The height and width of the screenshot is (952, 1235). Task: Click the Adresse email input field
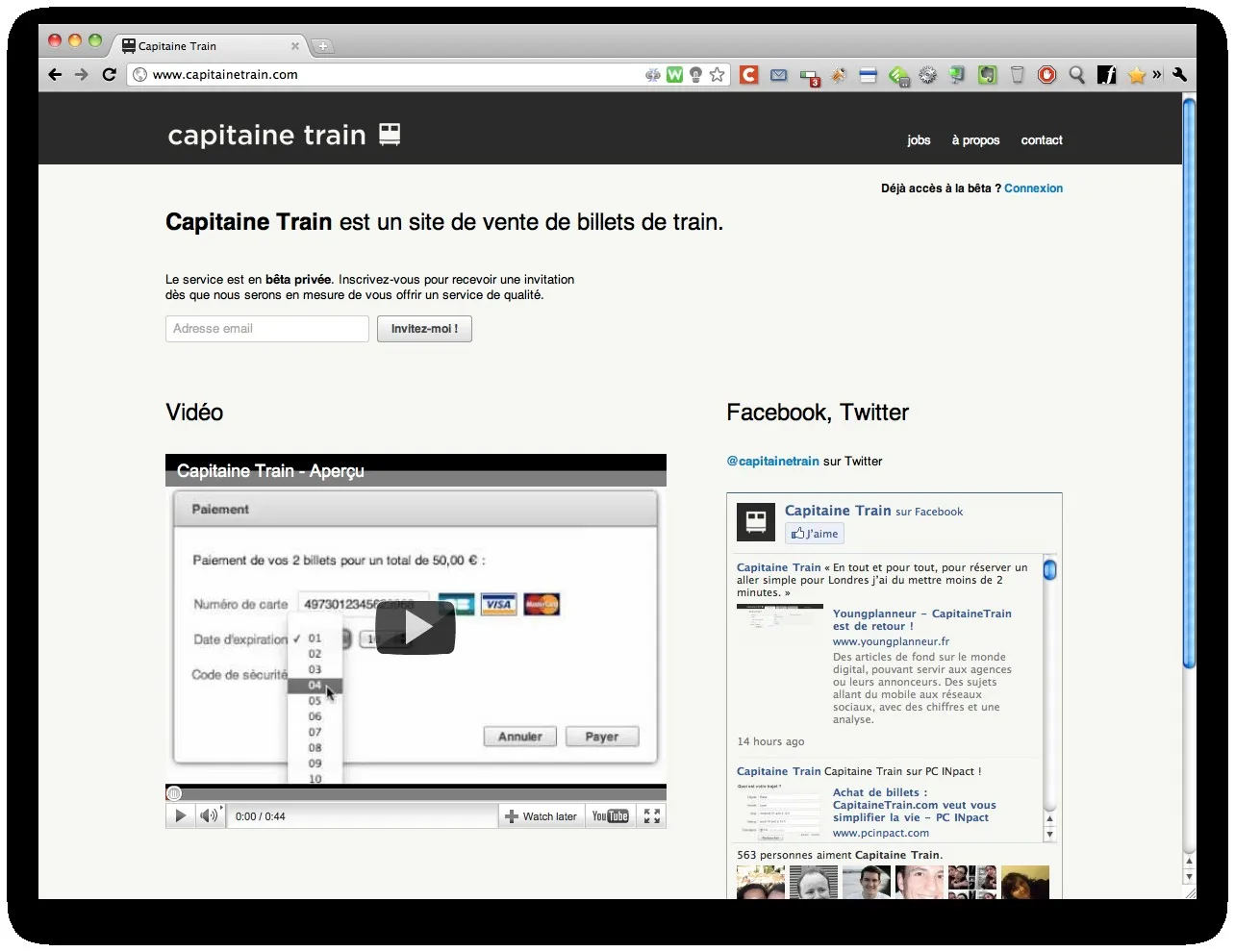267,329
